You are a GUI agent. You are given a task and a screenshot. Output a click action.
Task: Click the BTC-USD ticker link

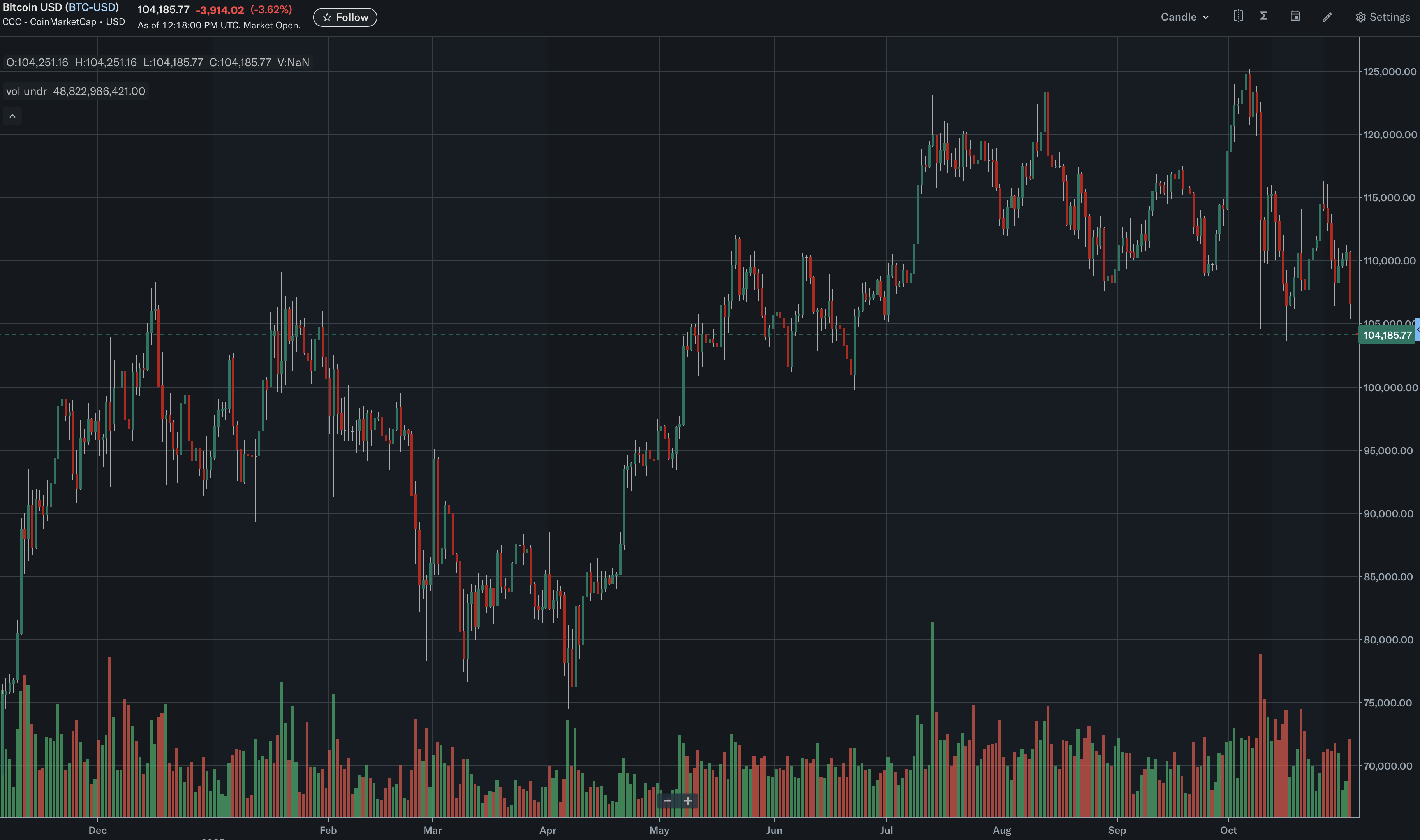click(x=92, y=7)
